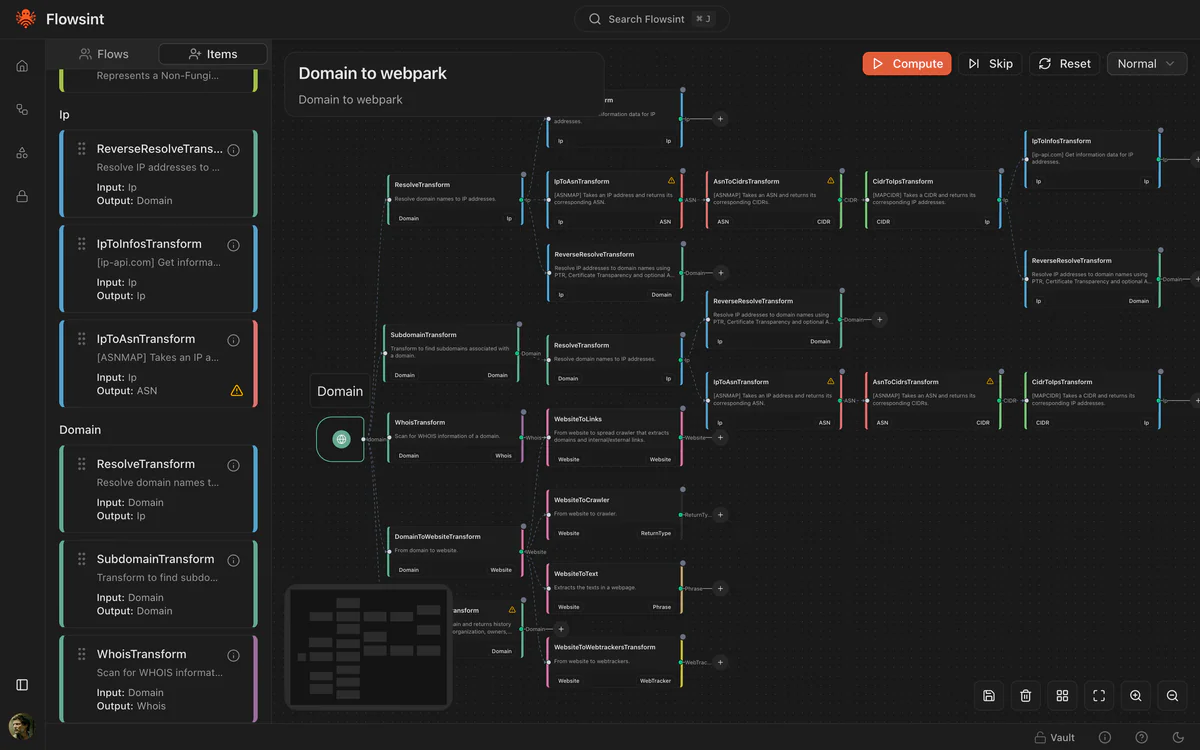Reset the flow using the Reset button
This screenshot has height=750, width=1200.
[1064, 64]
